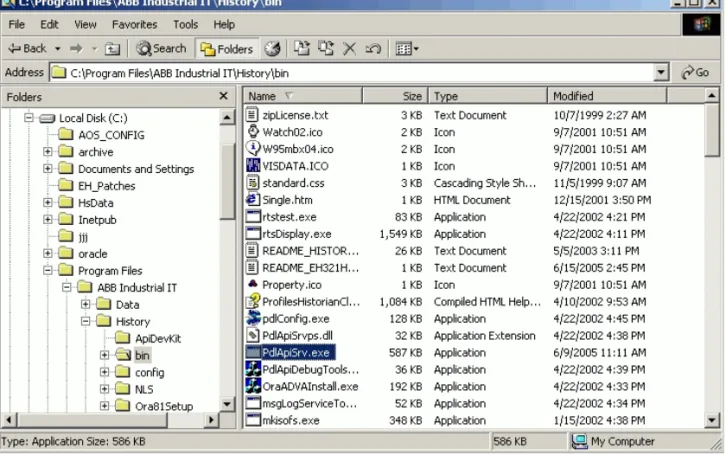Select the Watch02.ico file icon
Image resolution: width=726 pixels, height=455 pixels.
click(252, 131)
